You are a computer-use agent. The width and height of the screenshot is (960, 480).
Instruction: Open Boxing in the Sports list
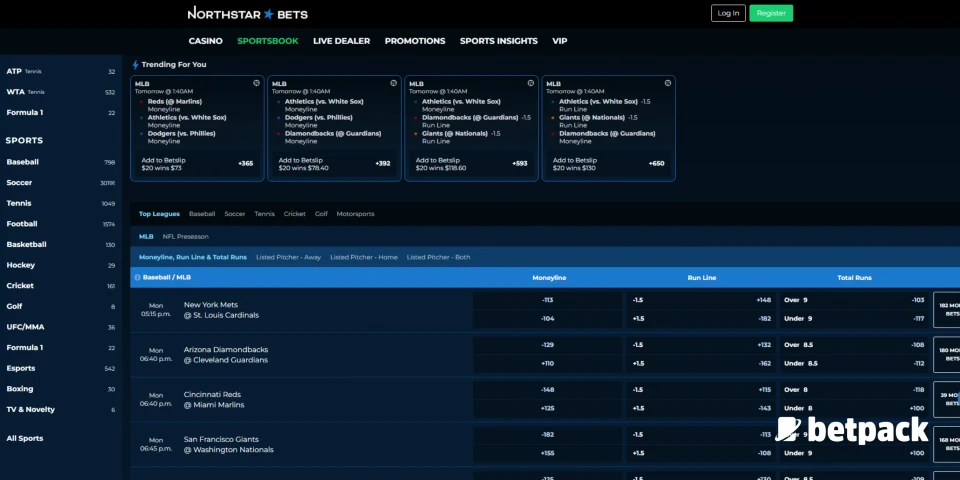[61, 389]
